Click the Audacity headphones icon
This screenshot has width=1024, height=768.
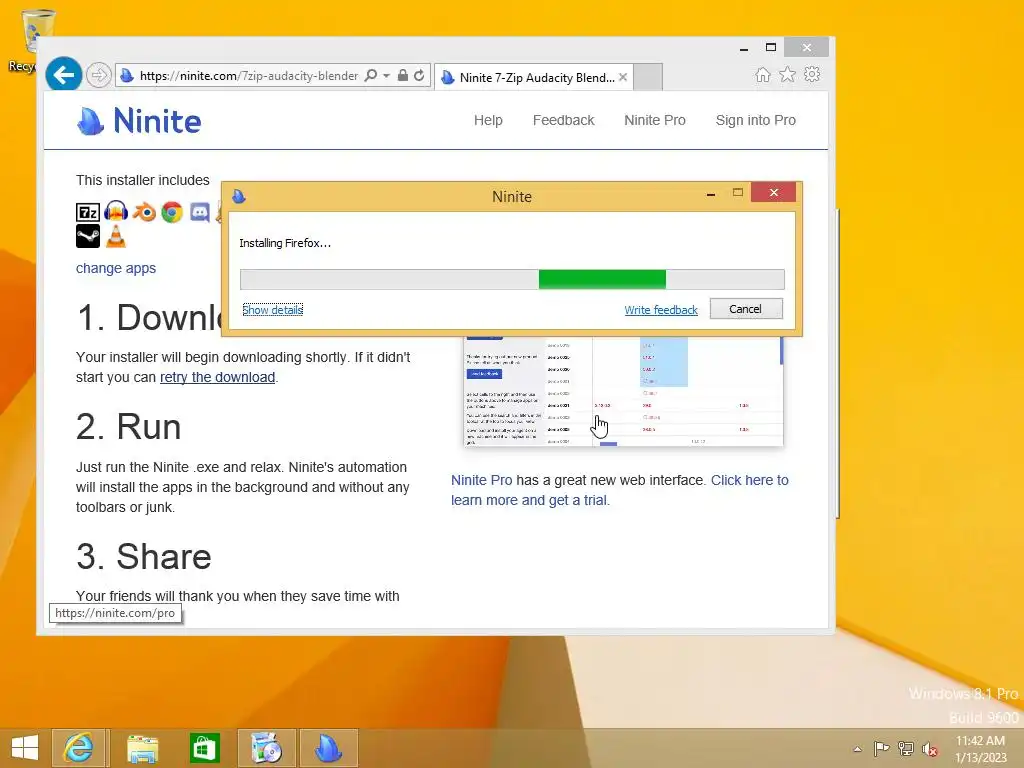116,211
